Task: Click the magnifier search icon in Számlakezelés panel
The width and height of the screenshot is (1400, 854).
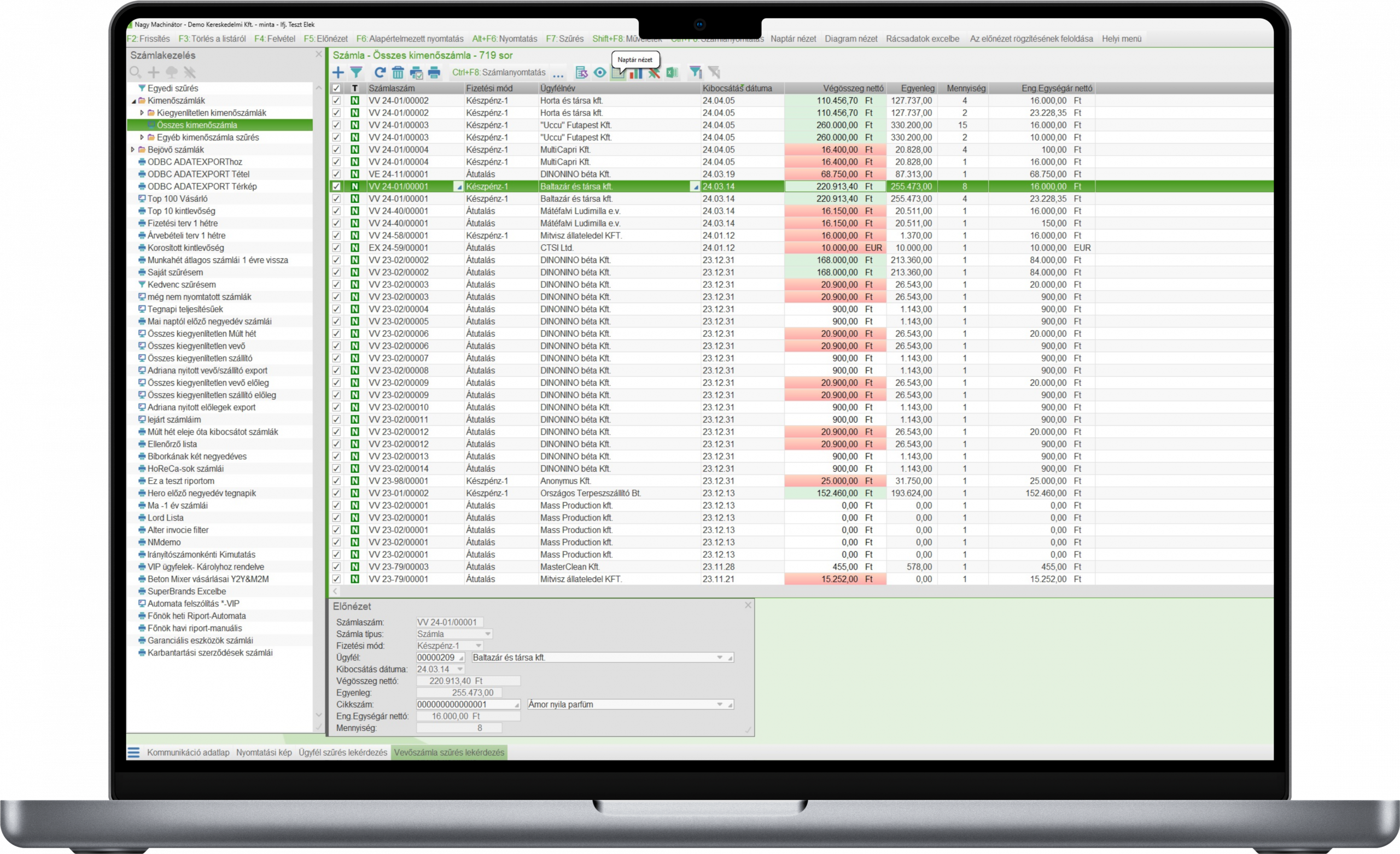Action: (135, 72)
